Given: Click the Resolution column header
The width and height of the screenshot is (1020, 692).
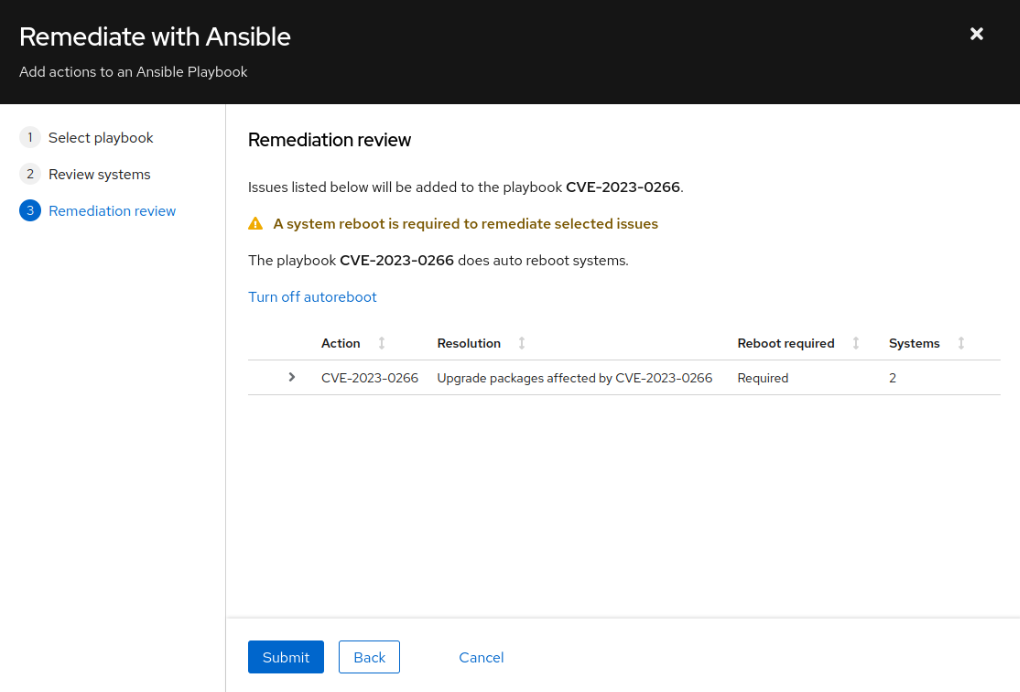Looking at the screenshot, I should [x=468, y=343].
